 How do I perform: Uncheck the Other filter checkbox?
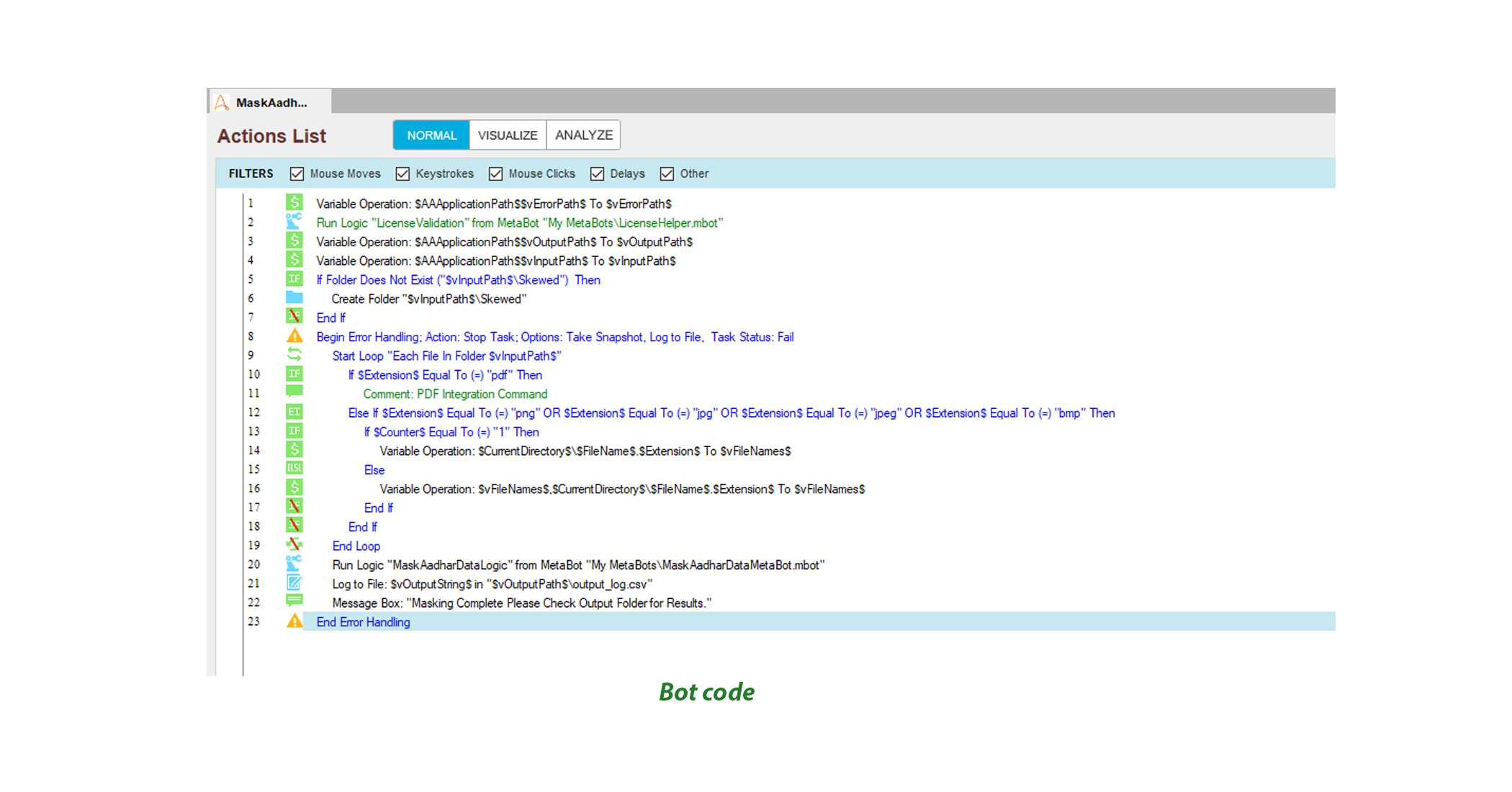(667, 174)
